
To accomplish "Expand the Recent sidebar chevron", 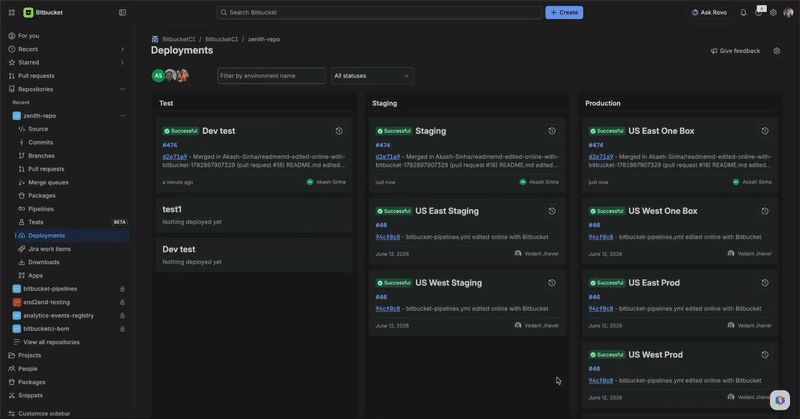I will [x=122, y=50].
